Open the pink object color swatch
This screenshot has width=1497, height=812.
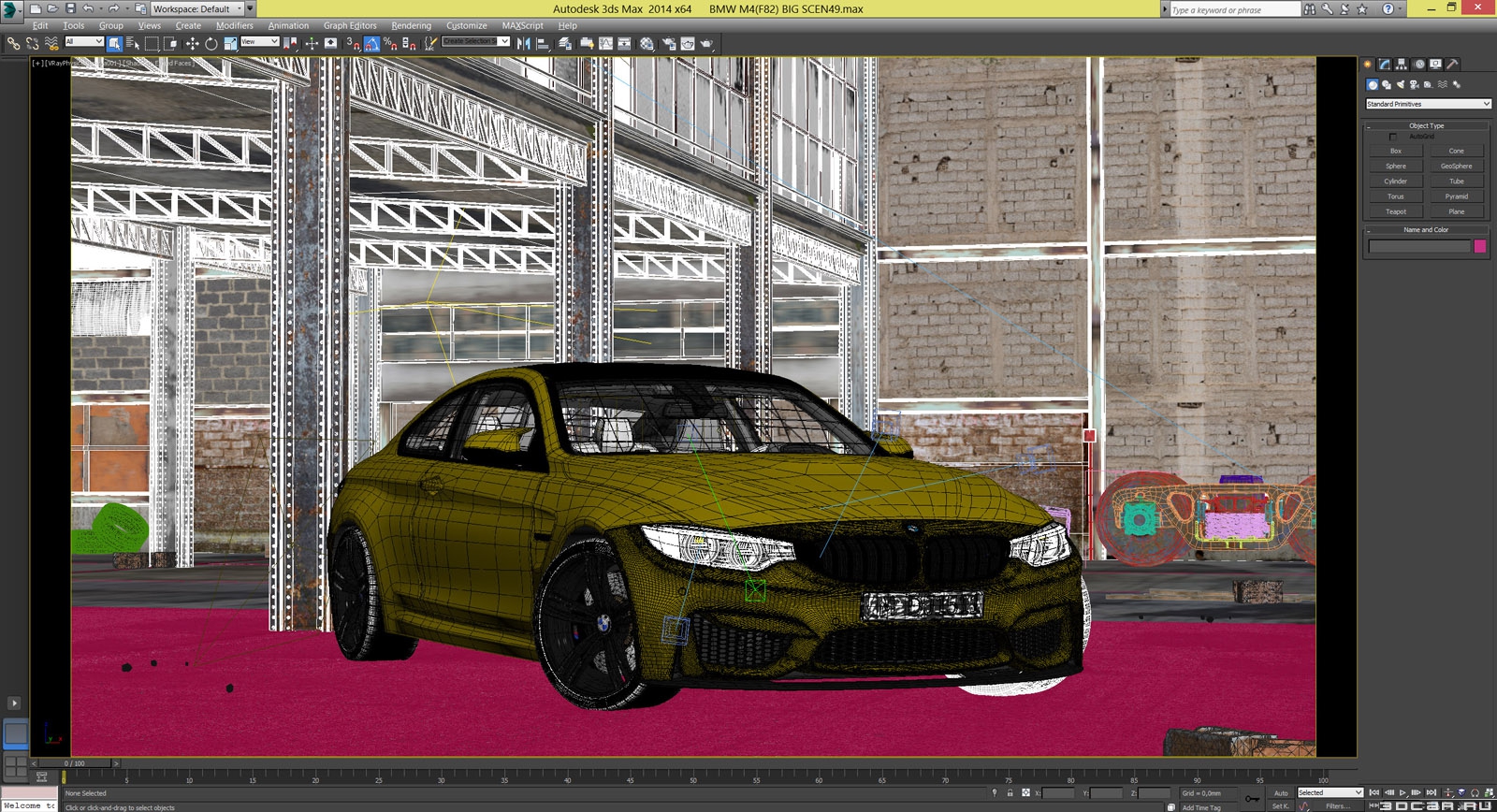point(1480,246)
